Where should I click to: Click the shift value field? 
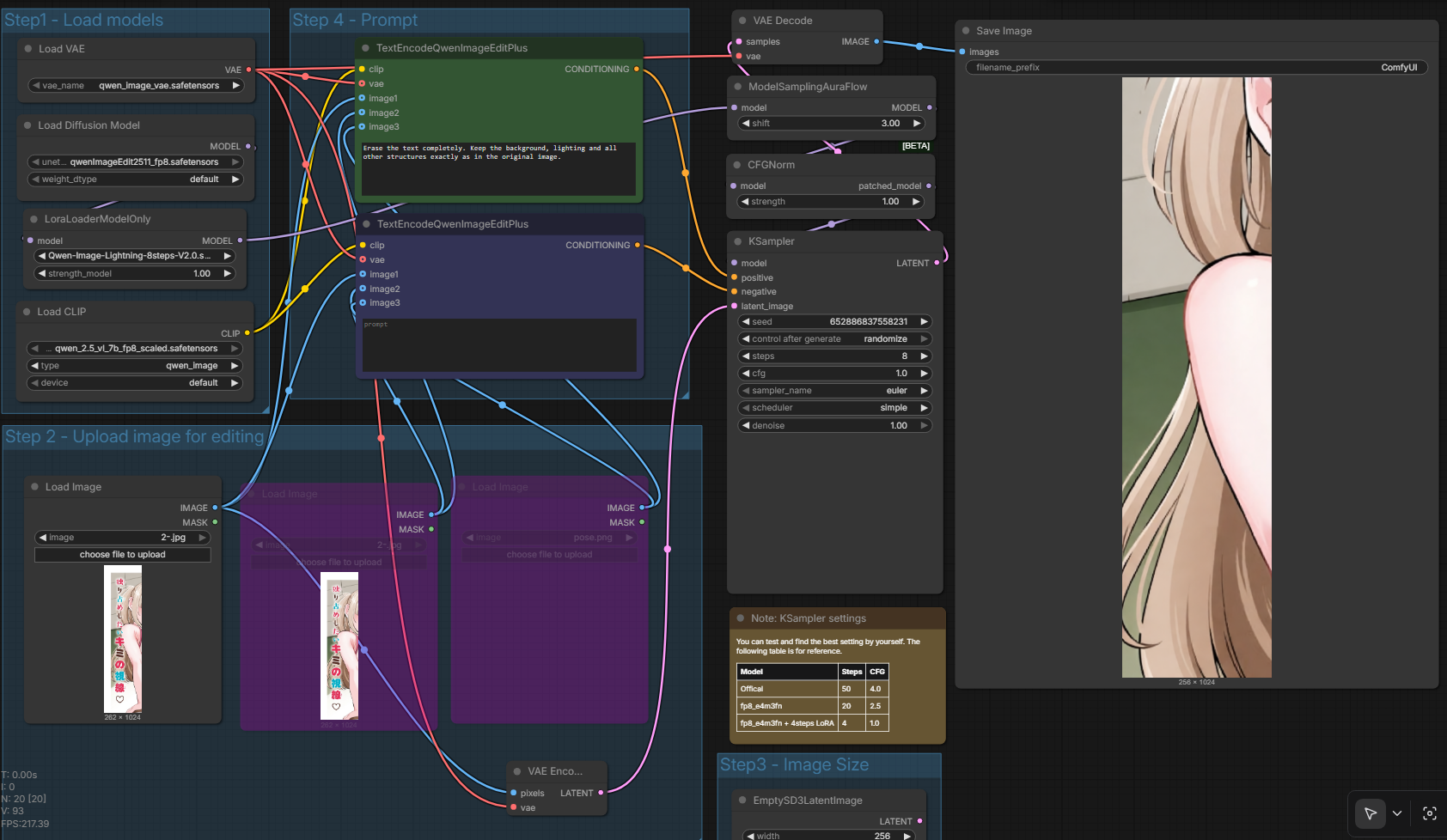pos(832,124)
